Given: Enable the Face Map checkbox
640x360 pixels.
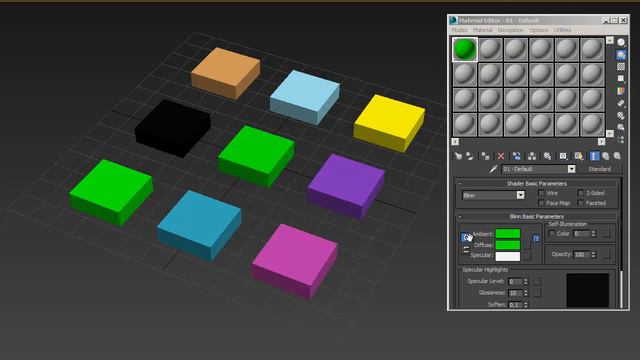Looking at the screenshot, I should (x=541, y=203).
